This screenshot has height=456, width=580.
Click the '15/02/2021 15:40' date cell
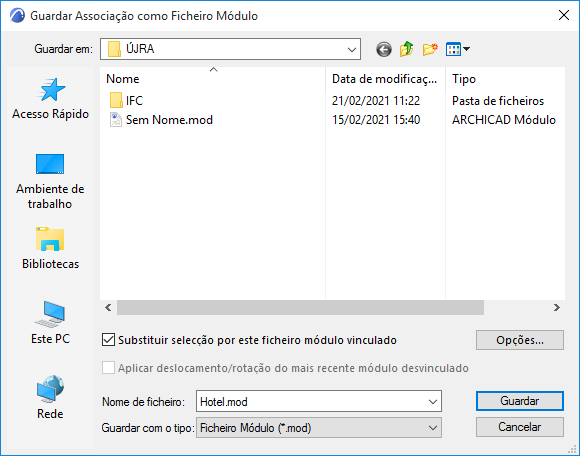click(x=376, y=120)
